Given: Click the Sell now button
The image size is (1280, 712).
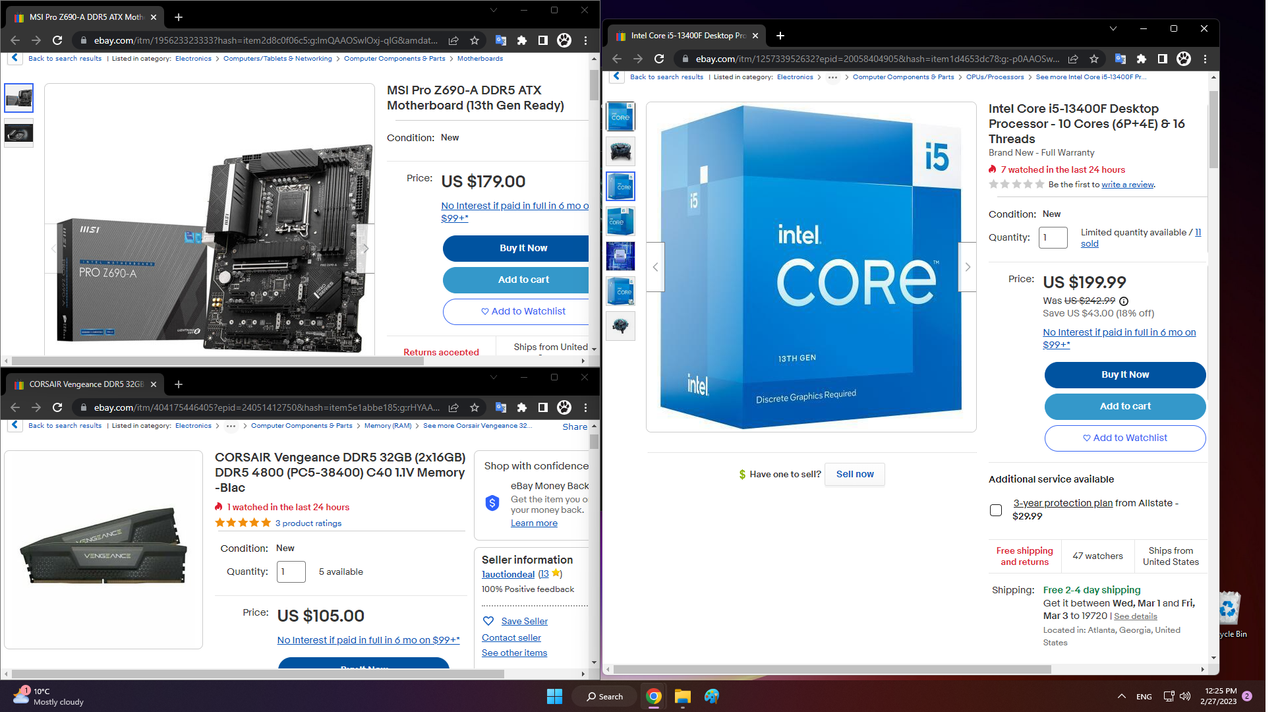Looking at the screenshot, I should click(855, 474).
